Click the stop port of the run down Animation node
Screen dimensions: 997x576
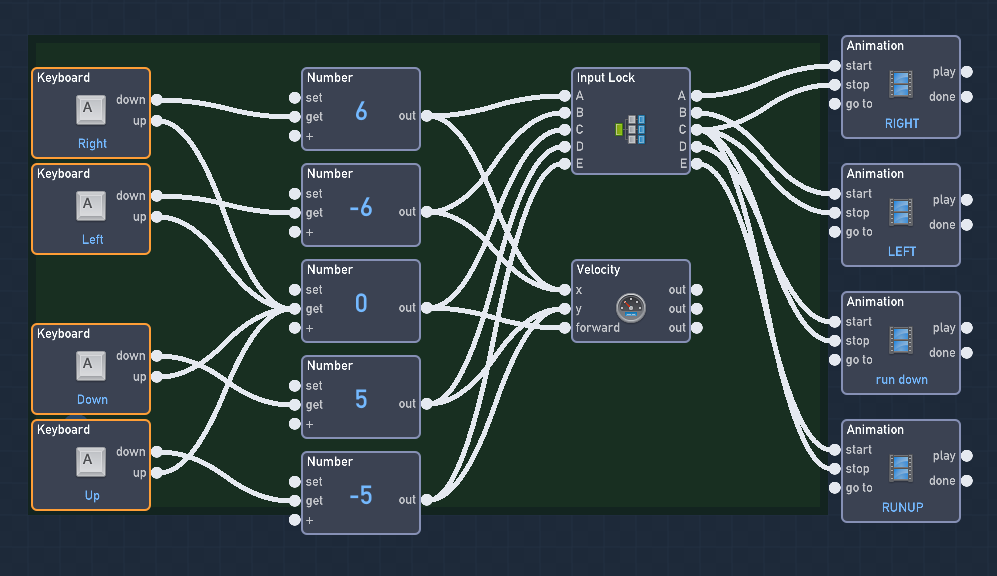(835, 341)
